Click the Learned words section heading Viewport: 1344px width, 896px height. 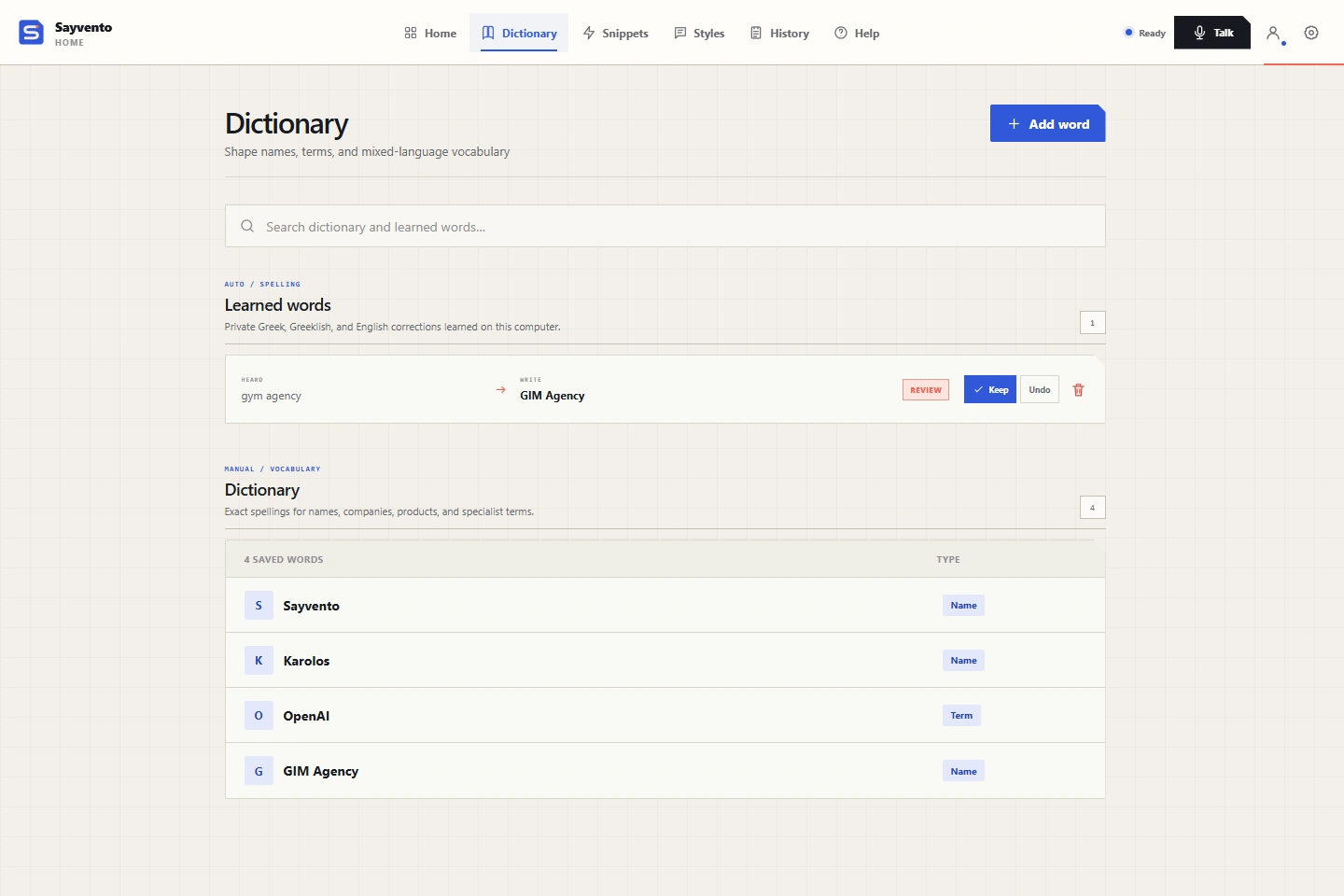278,305
